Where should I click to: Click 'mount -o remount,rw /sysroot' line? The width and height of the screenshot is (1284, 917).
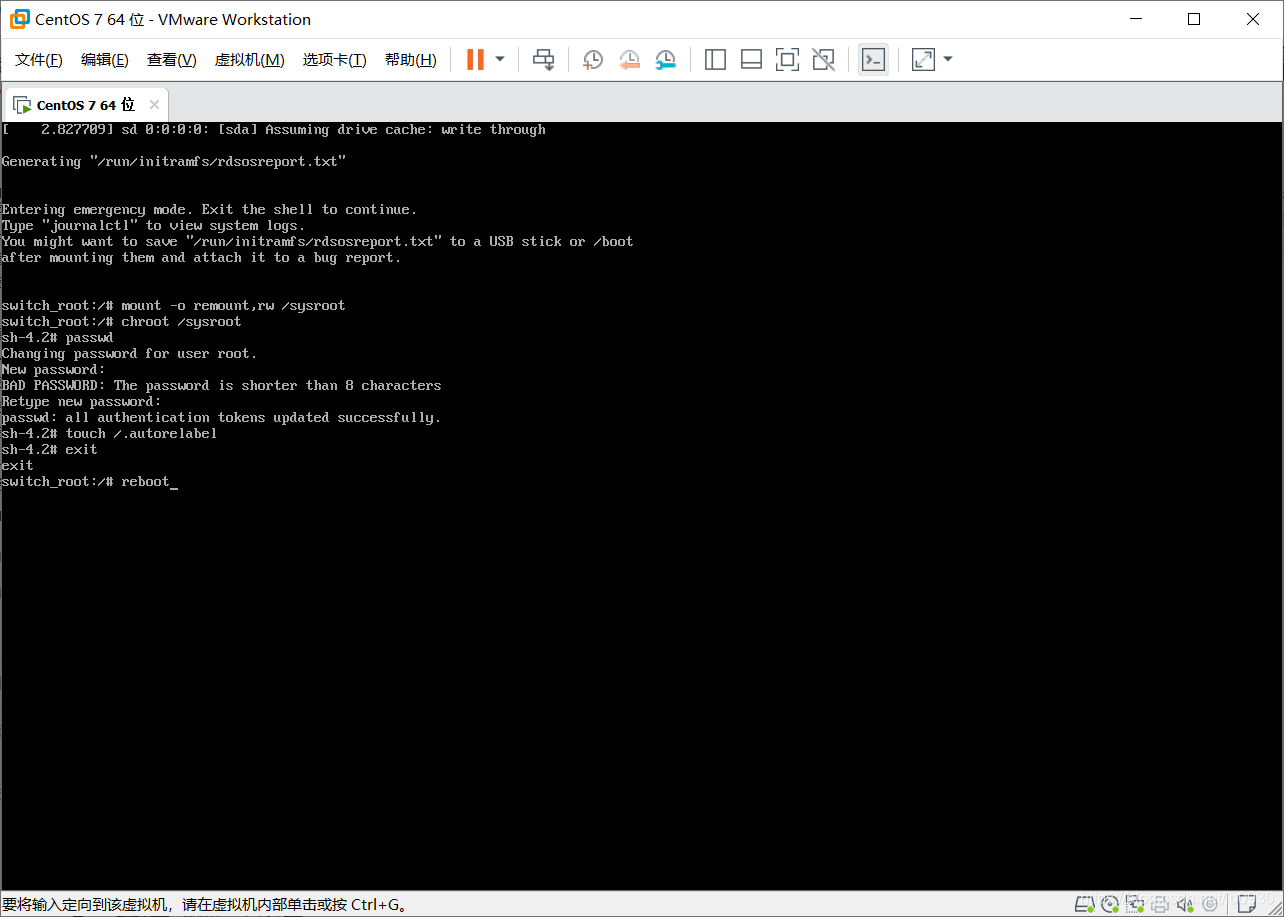(174, 306)
